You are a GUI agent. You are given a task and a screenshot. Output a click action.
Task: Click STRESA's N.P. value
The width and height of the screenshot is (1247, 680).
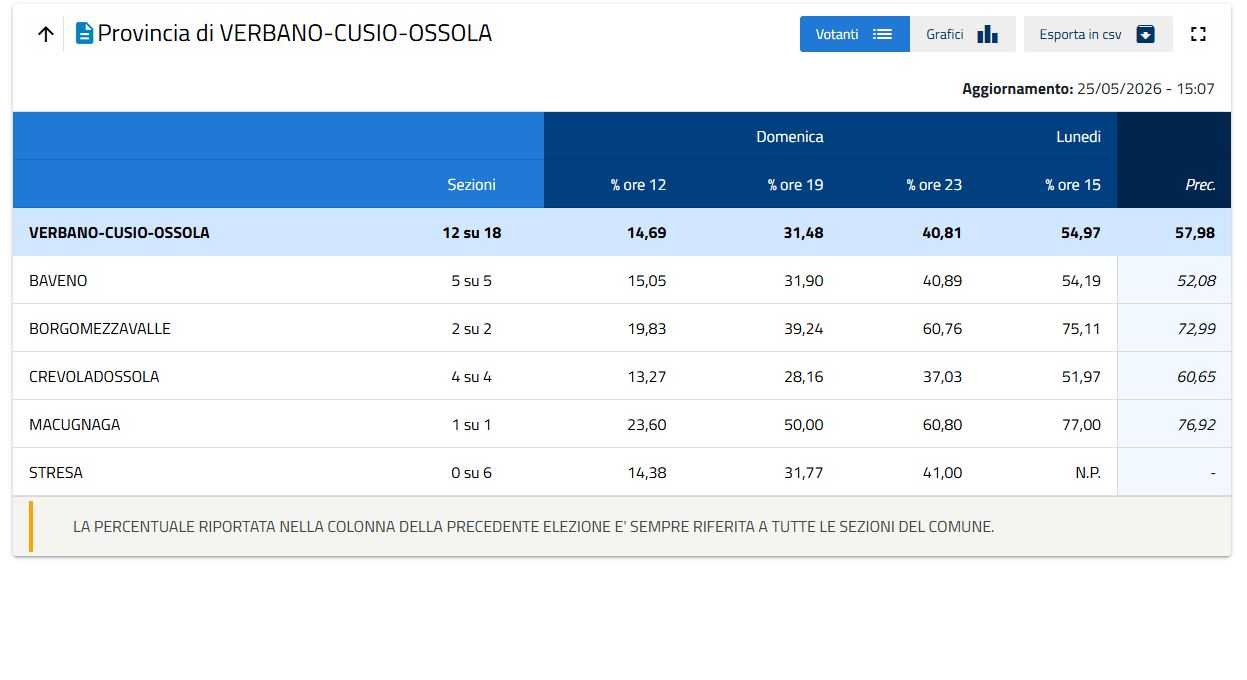pyautogui.click(x=1088, y=473)
